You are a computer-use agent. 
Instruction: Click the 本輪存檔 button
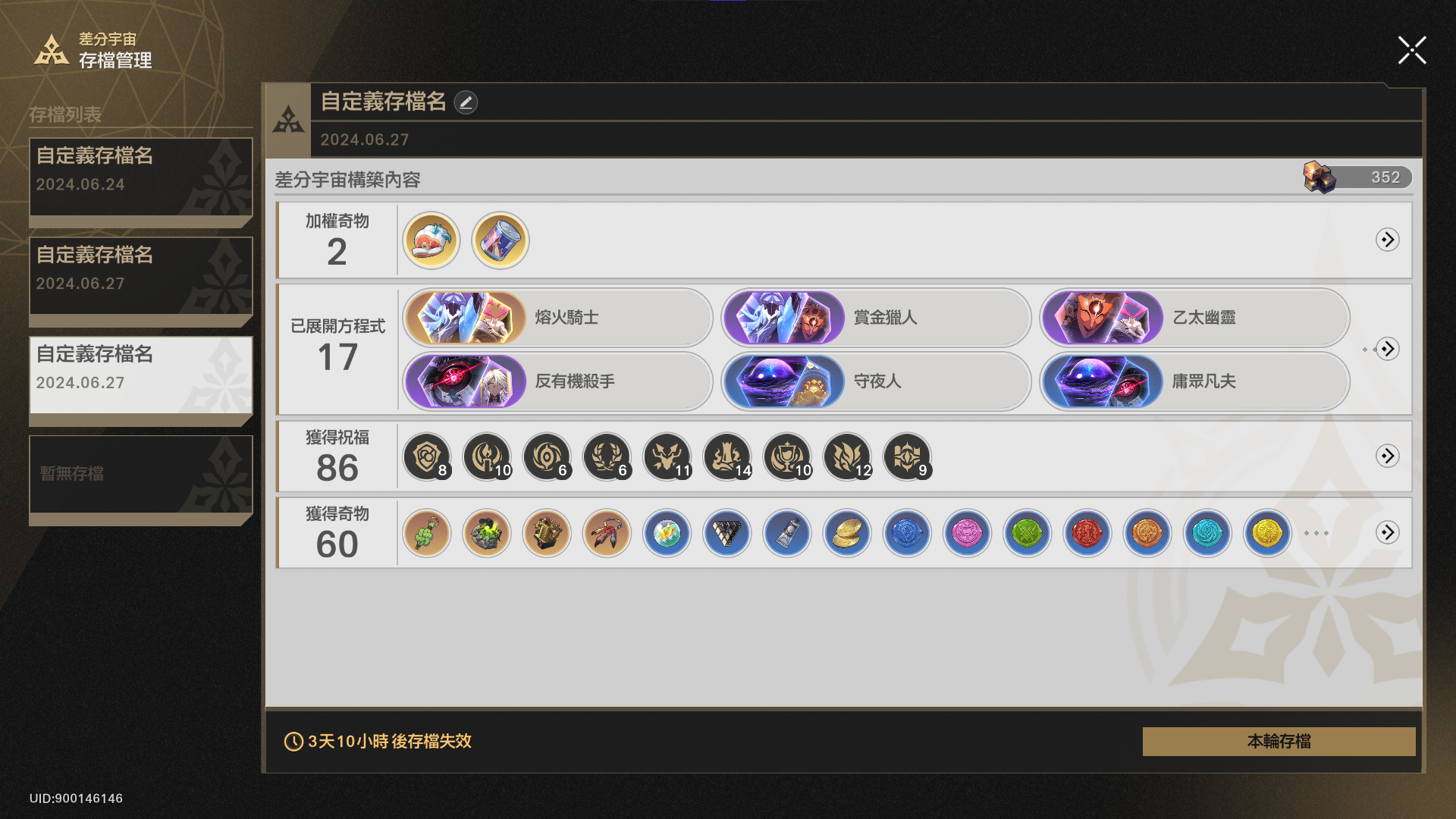[x=1279, y=741]
